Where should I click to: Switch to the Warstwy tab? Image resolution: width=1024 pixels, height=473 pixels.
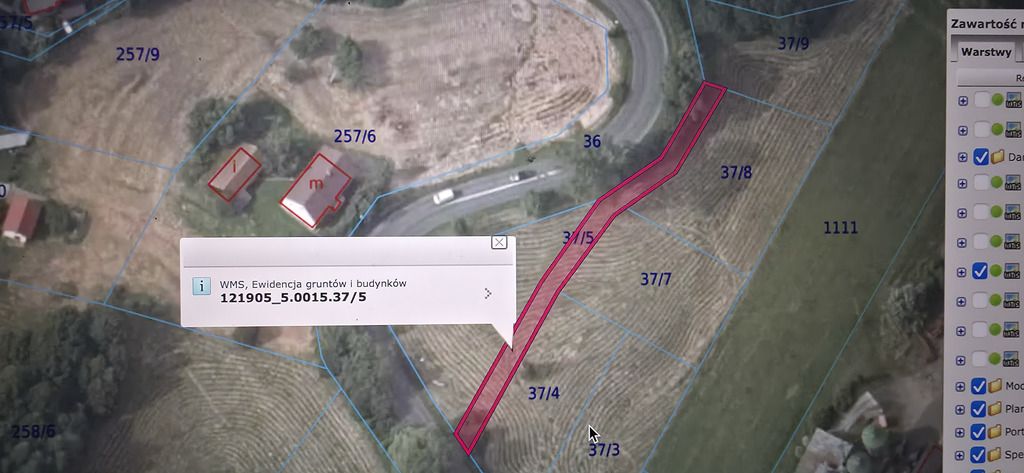pyautogui.click(x=986, y=52)
